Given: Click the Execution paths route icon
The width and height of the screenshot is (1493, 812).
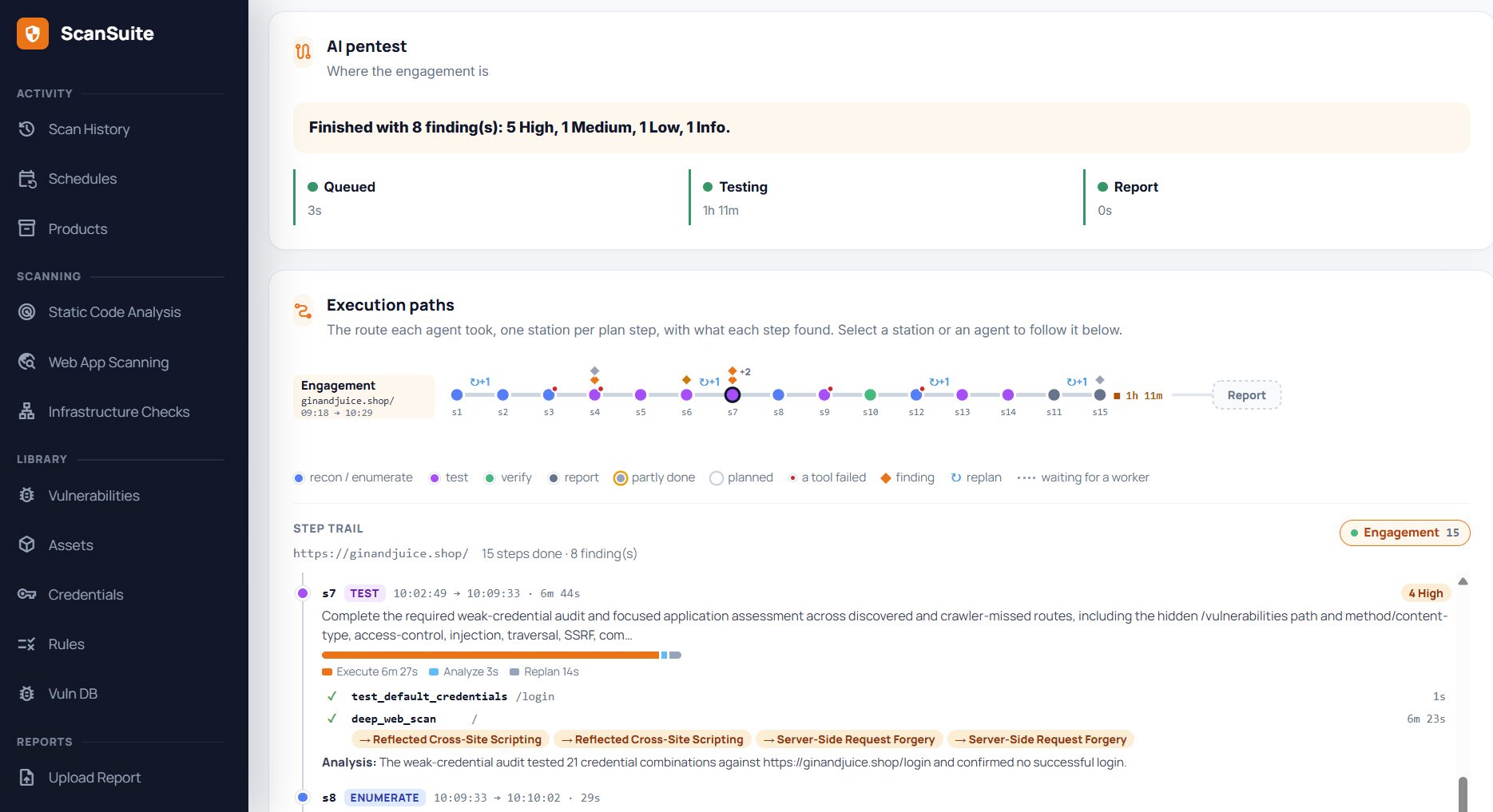Looking at the screenshot, I should tap(304, 311).
